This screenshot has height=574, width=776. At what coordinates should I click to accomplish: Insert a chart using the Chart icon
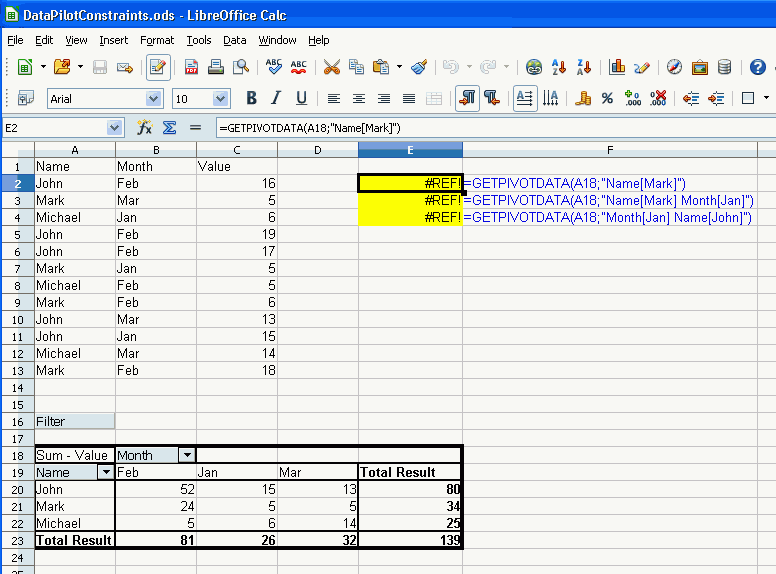coord(617,67)
